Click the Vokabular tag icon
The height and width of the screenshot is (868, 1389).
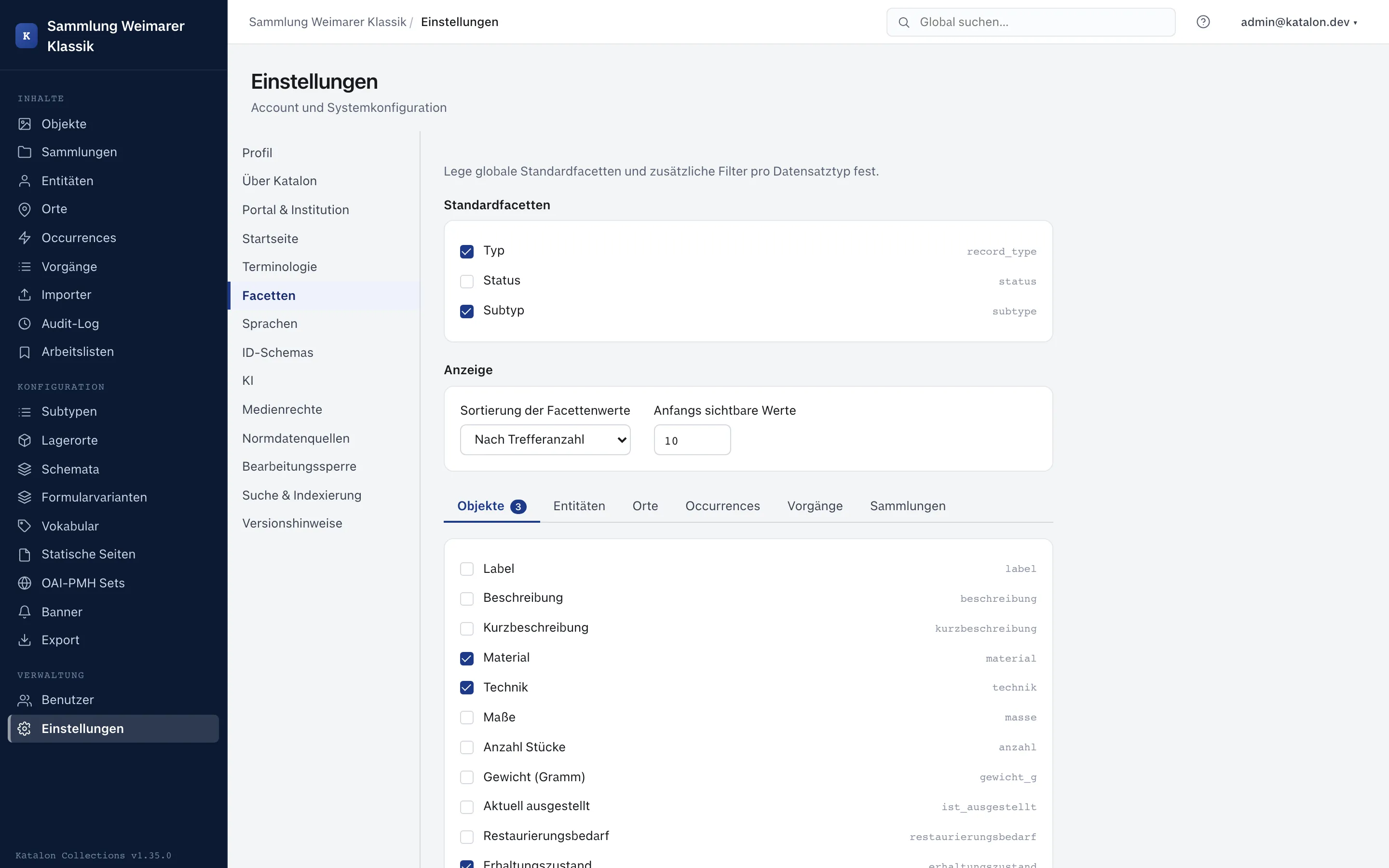tap(25, 526)
